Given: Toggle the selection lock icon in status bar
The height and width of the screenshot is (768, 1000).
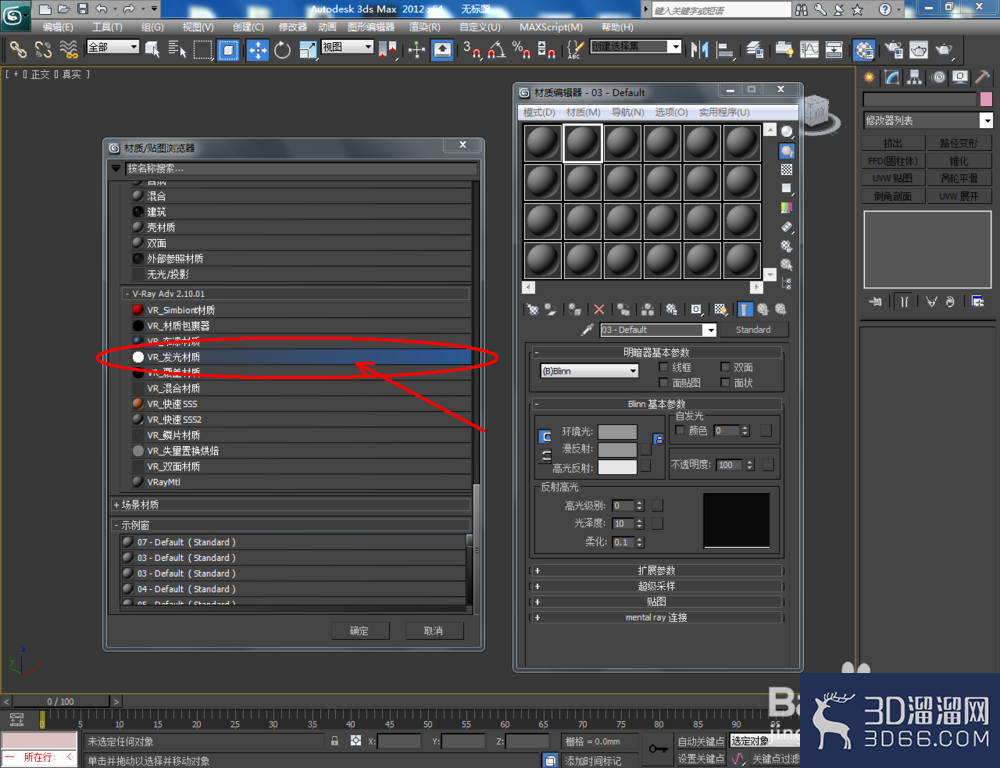Looking at the screenshot, I should (x=335, y=741).
